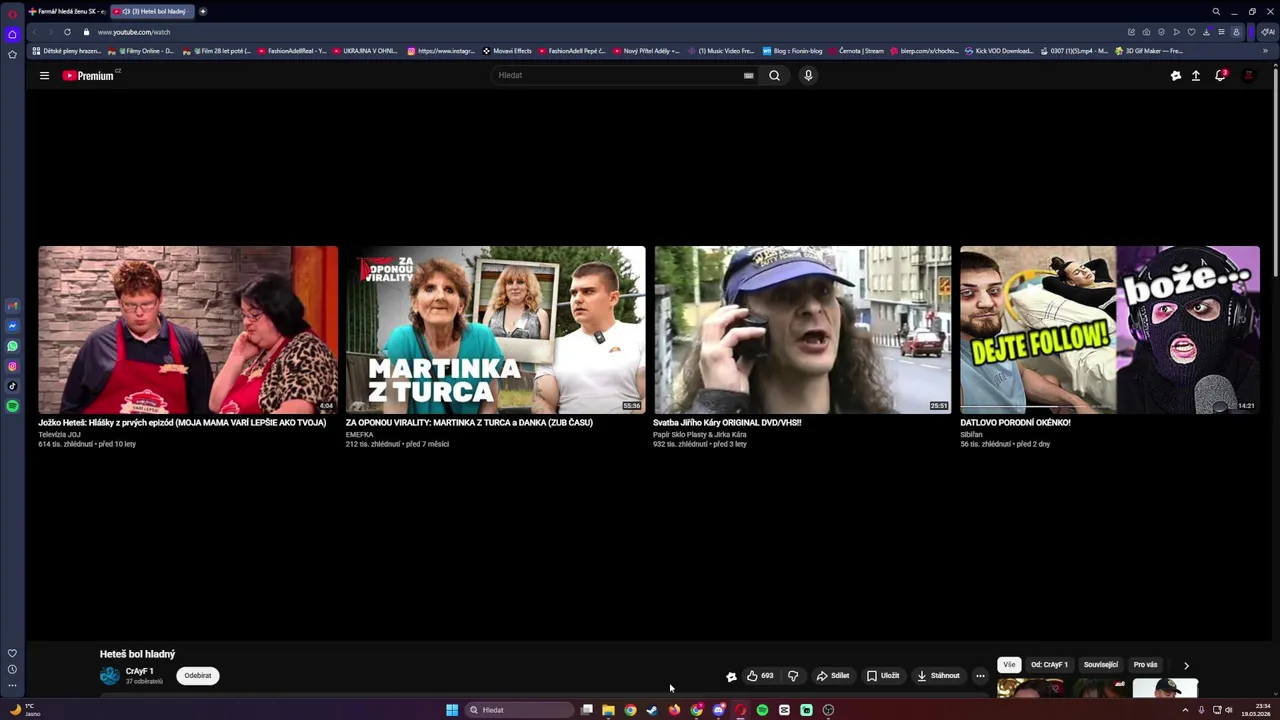Open the CrAyF 1 channel name link

tap(139, 671)
